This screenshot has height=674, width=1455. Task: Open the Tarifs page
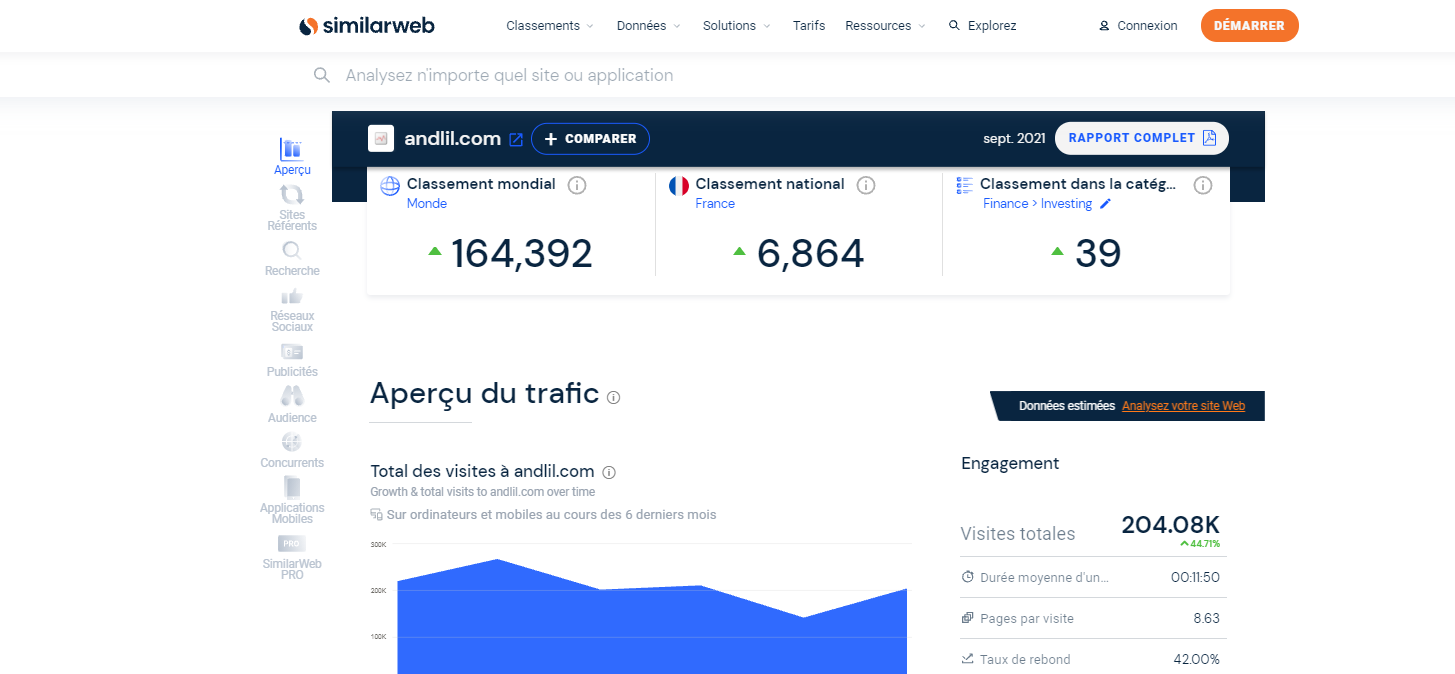pyautogui.click(x=809, y=26)
